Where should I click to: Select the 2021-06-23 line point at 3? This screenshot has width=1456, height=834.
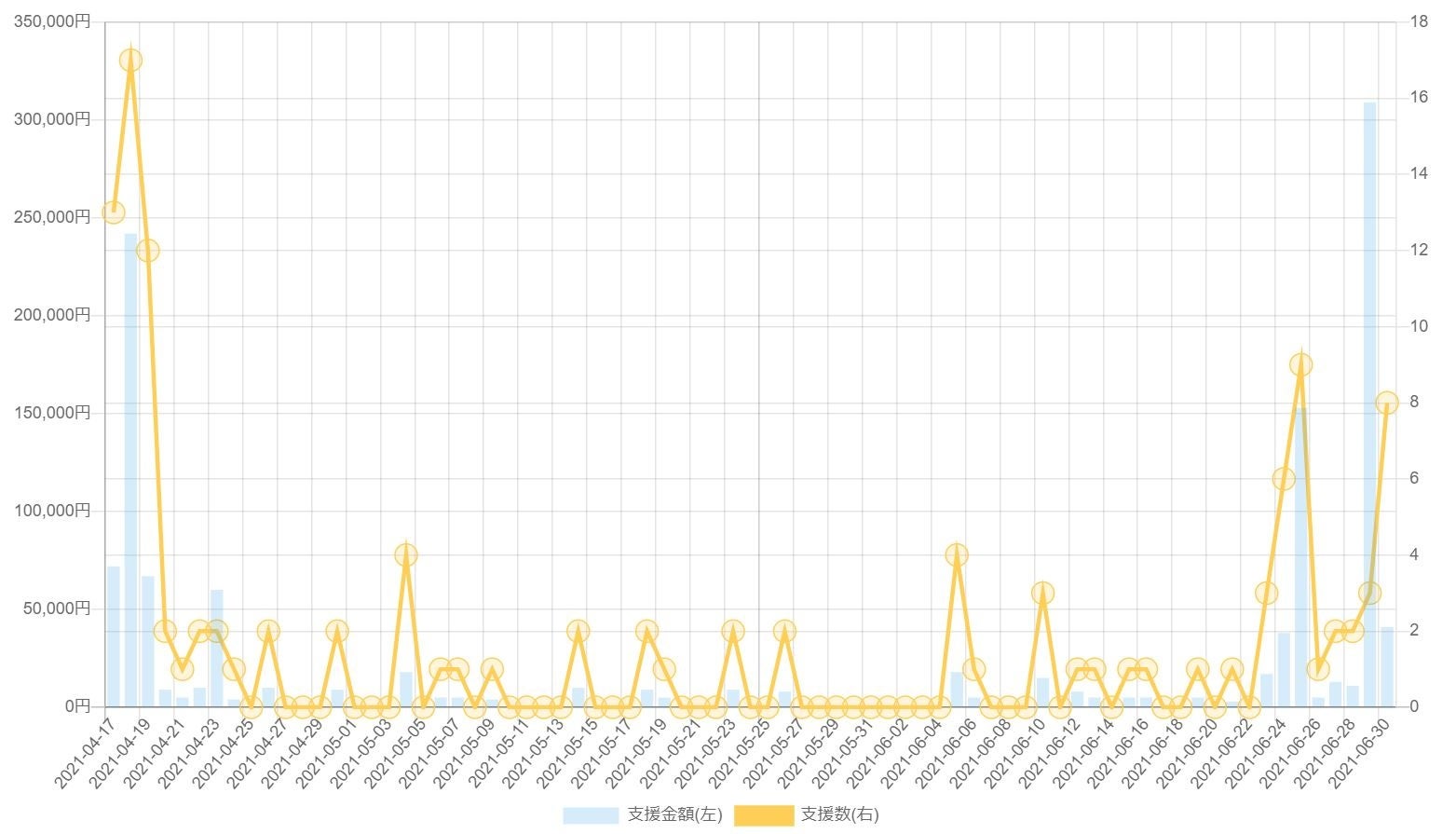1267,594
